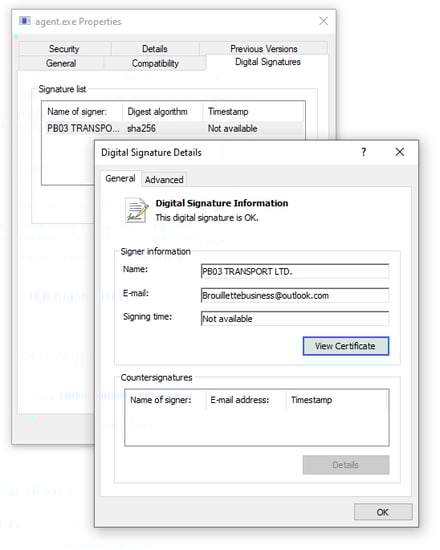Click the 'This digital signature is OK.' text

click(207, 218)
